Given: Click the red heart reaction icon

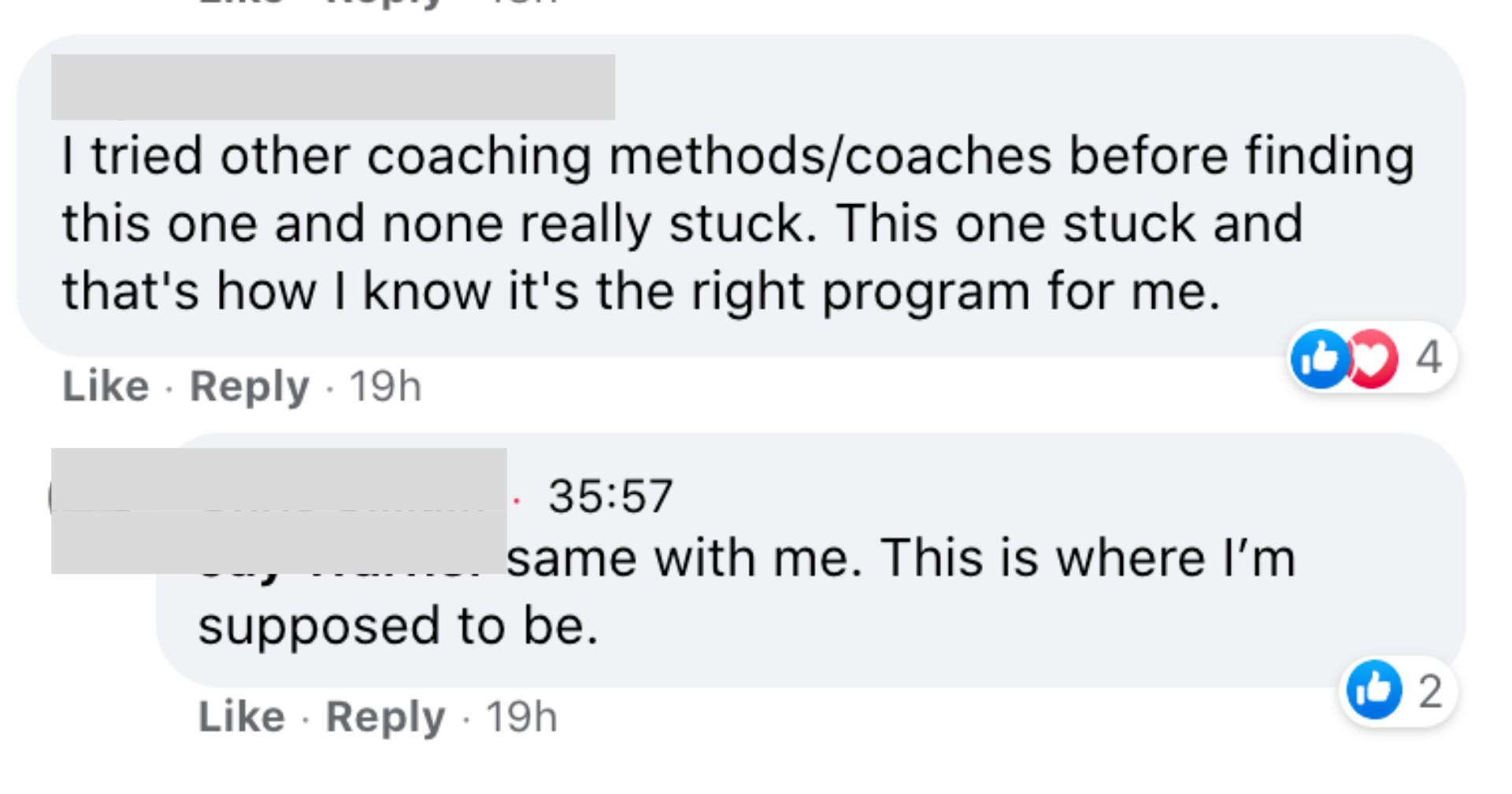Looking at the screenshot, I should 1372,358.
